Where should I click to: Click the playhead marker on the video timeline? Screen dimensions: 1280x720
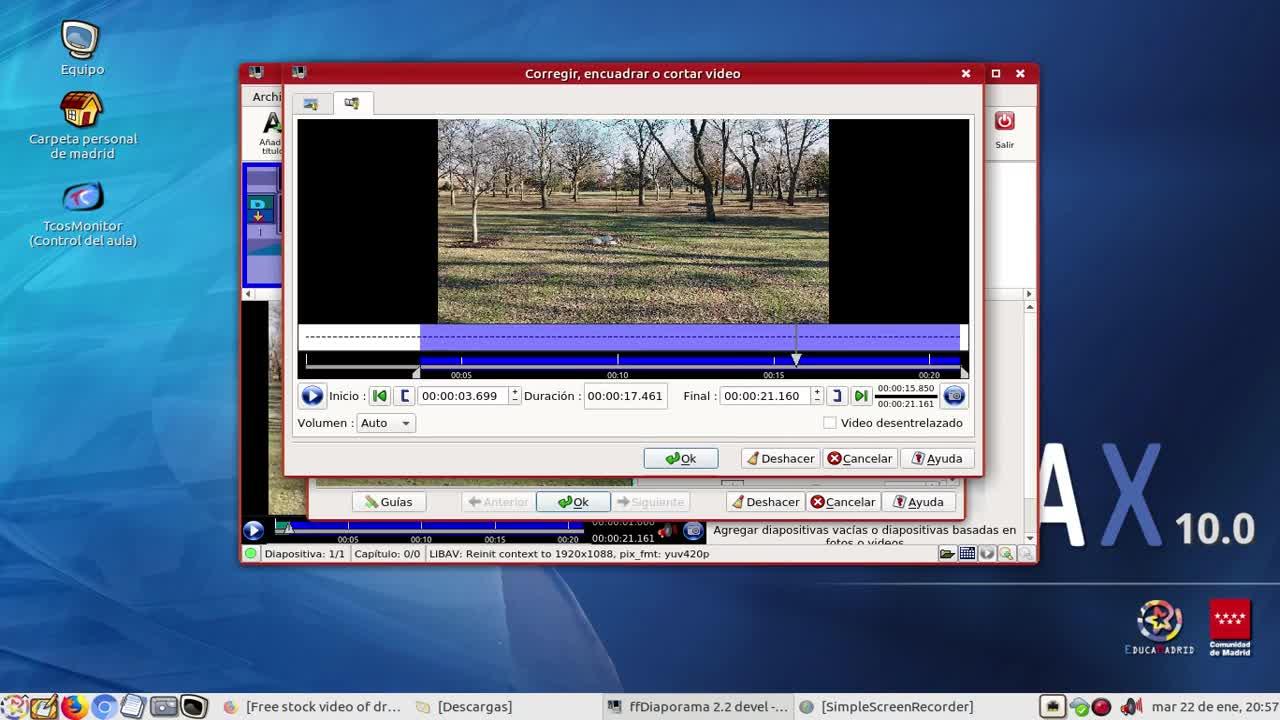(796, 359)
